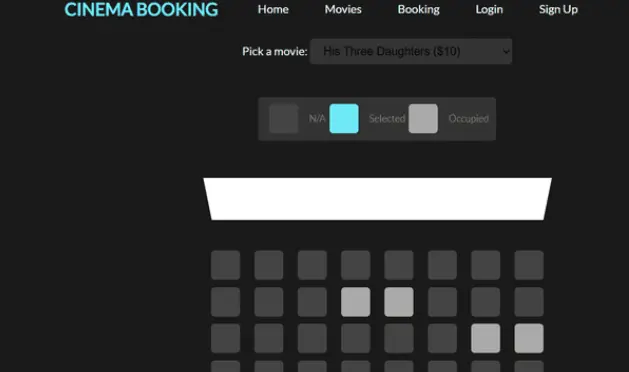This screenshot has width=629, height=372.
Task: Select fourth seat in the third row
Action: (x=355, y=338)
